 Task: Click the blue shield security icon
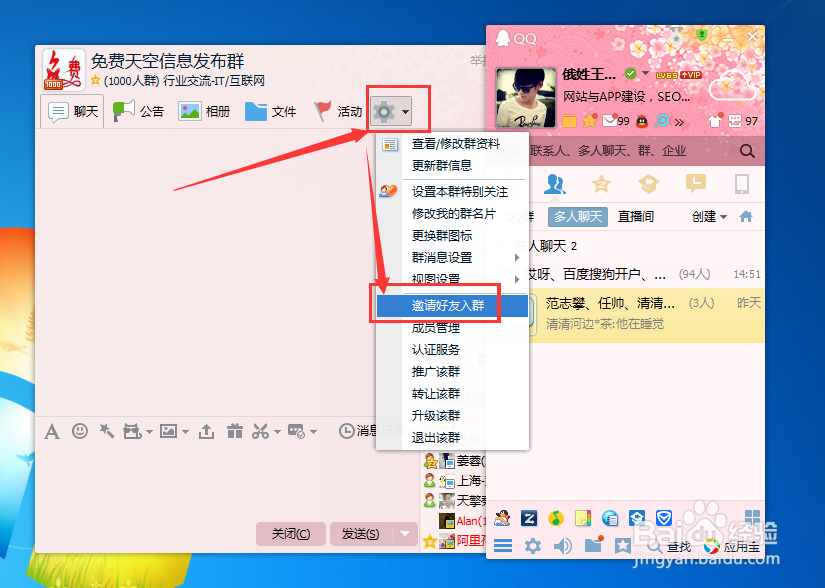coord(663,519)
